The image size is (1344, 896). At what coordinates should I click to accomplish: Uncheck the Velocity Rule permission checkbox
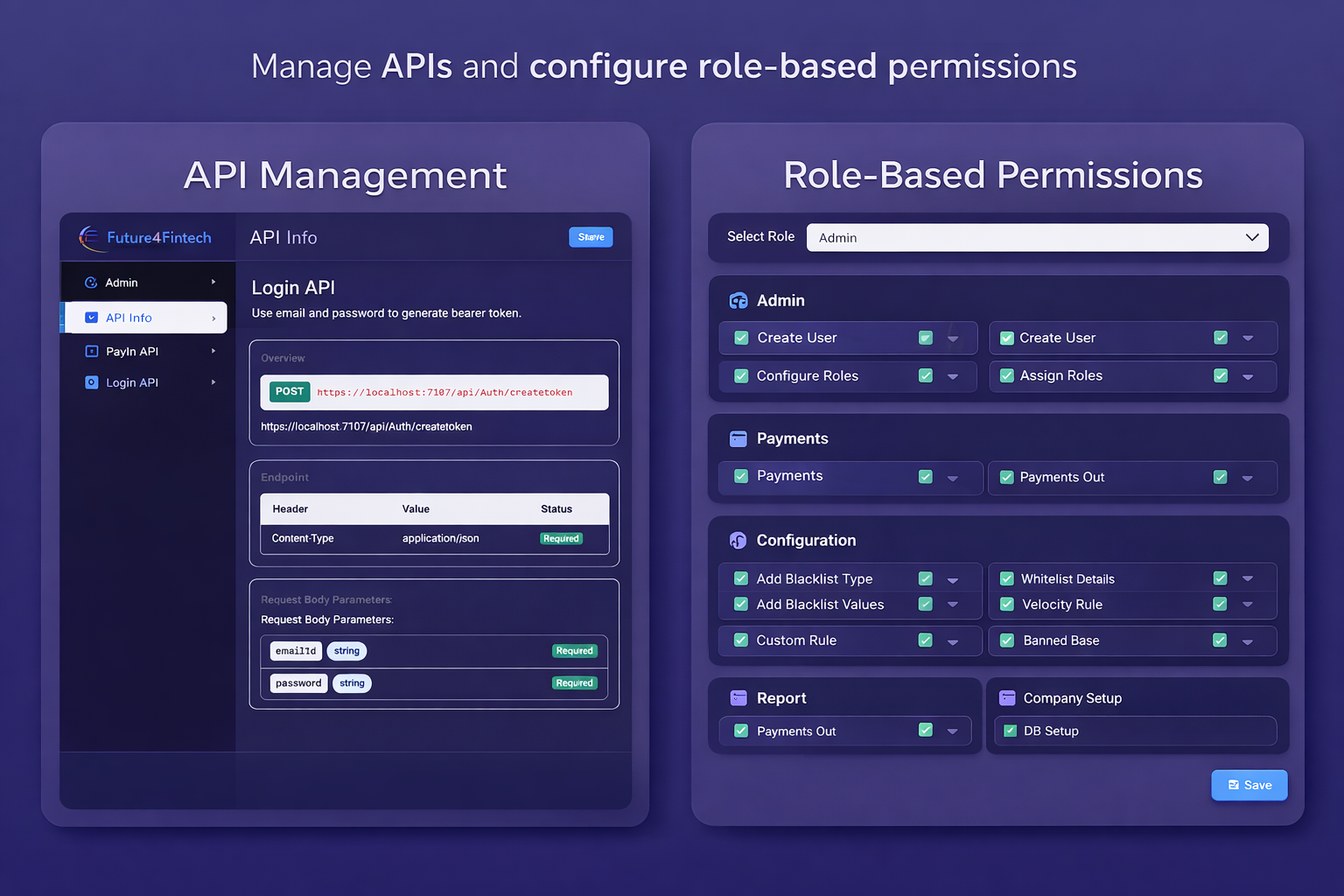(x=1007, y=605)
